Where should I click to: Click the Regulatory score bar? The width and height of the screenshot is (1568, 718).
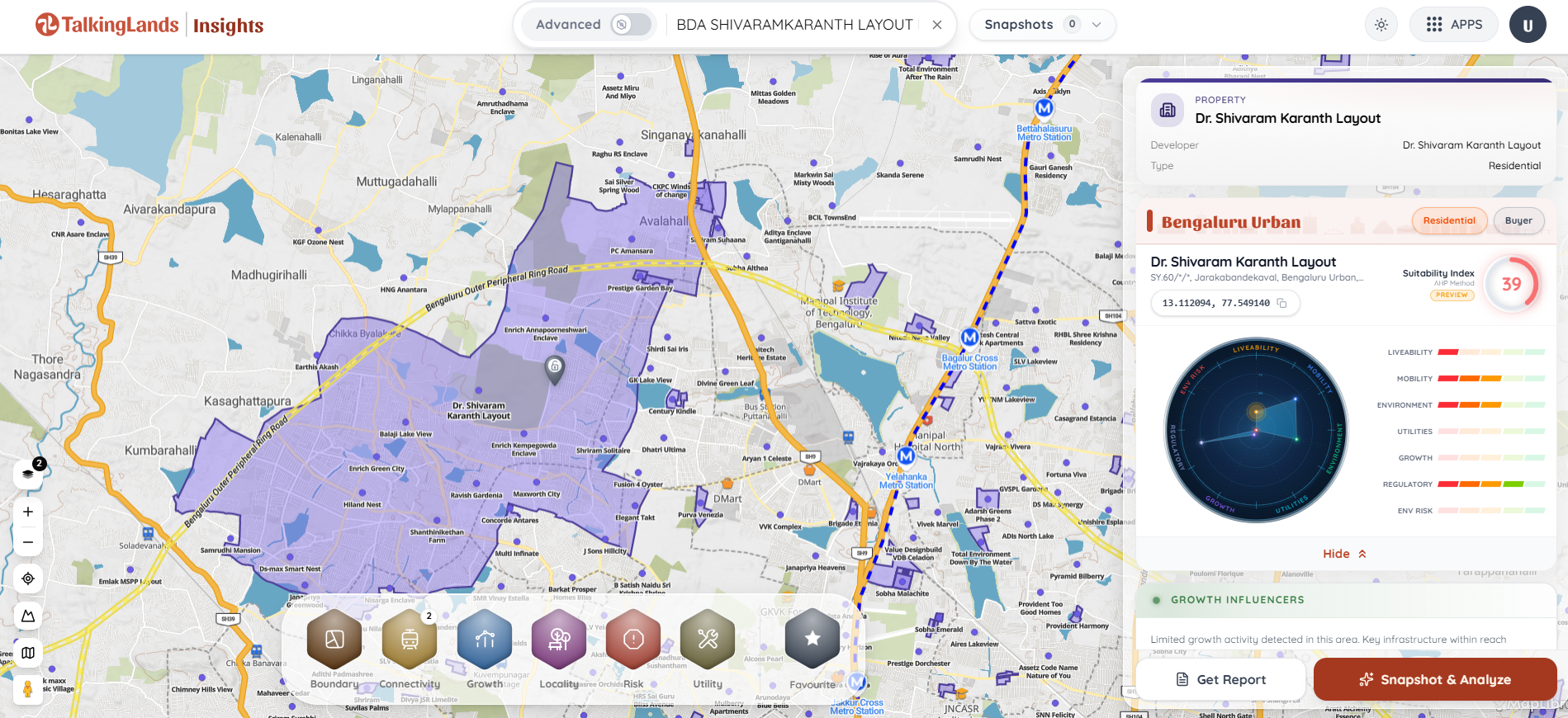click(x=1491, y=484)
